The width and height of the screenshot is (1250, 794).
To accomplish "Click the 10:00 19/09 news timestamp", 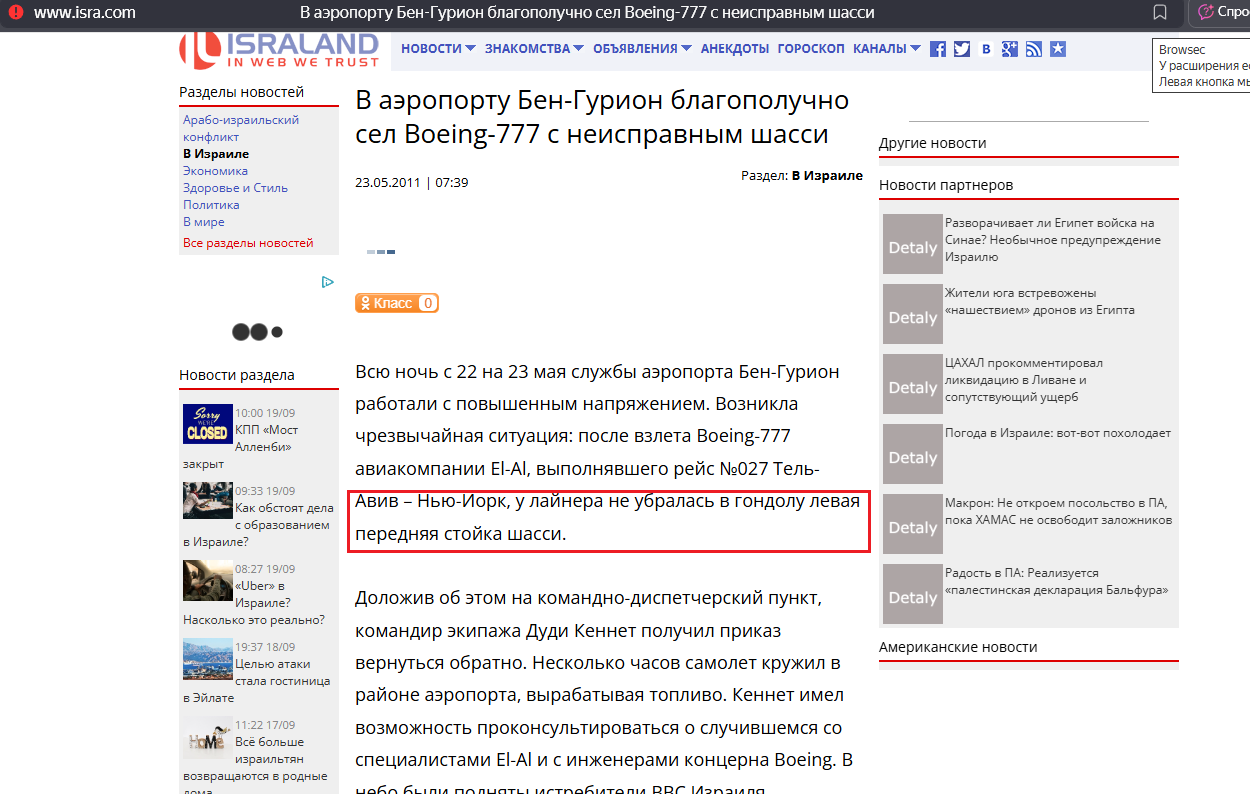I will [x=265, y=413].
